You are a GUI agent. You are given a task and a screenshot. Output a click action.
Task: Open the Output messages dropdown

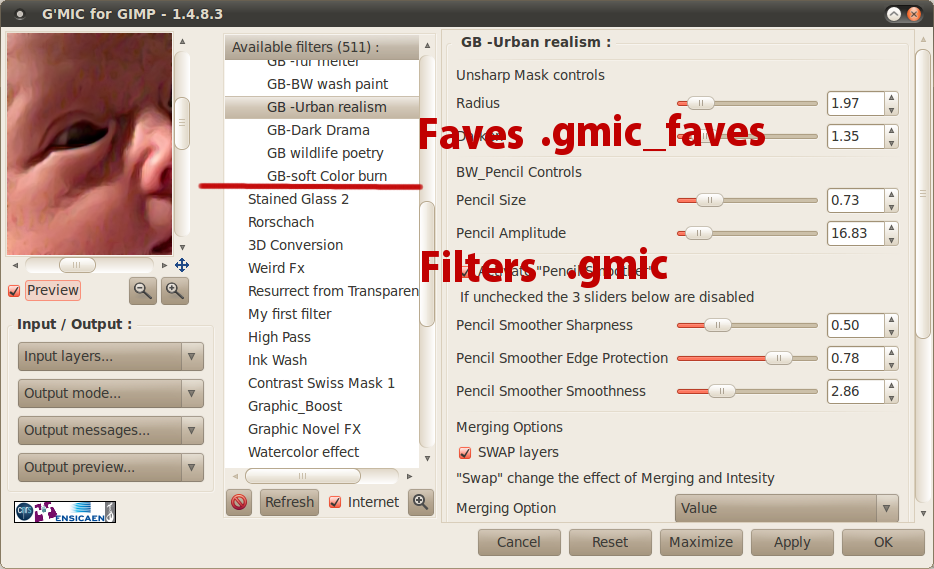[111, 430]
